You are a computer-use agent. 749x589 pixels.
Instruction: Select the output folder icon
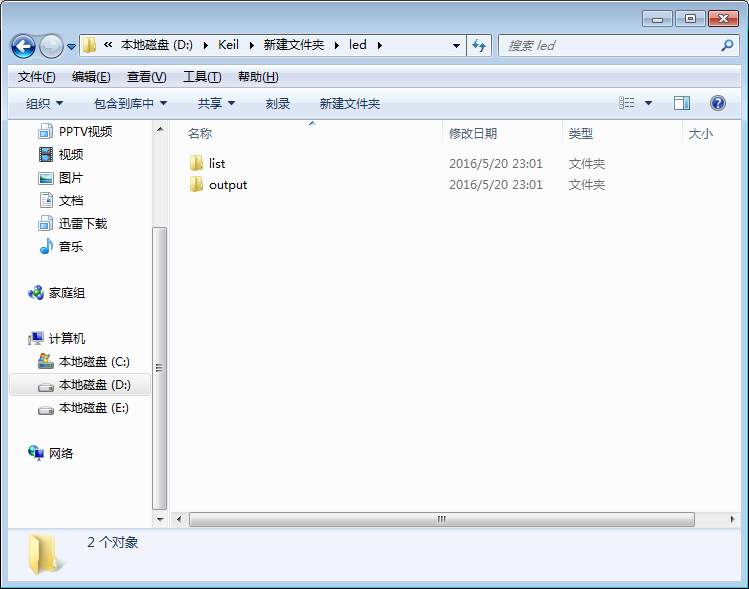[x=196, y=184]
